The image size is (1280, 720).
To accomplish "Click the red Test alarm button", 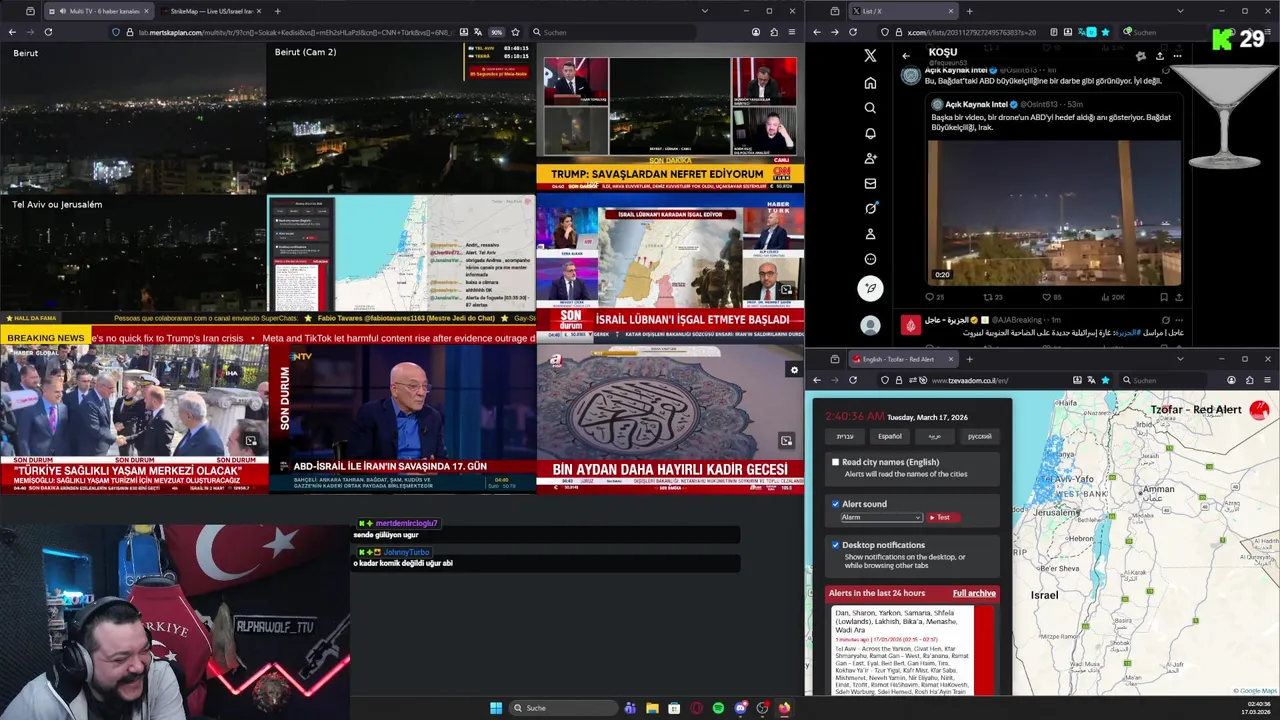I will tap(943, 518).
